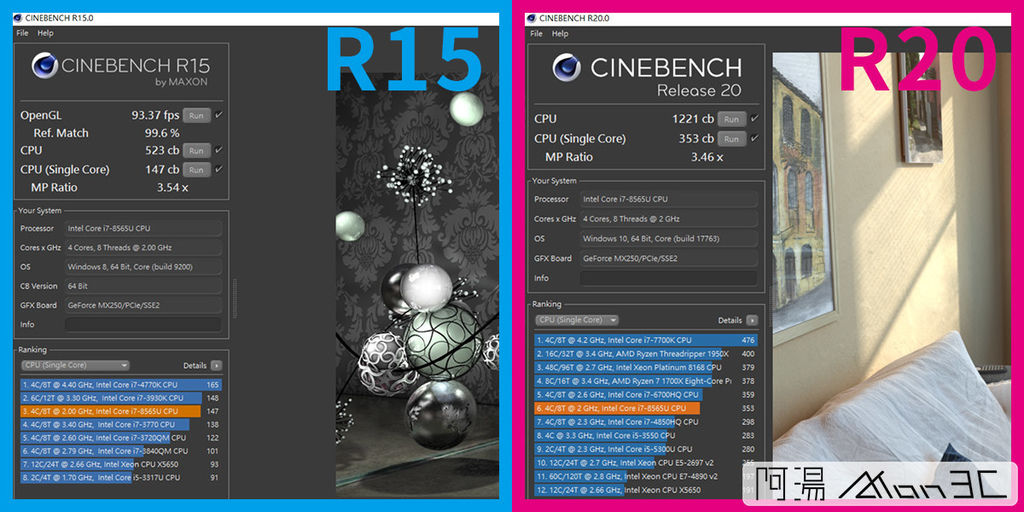Toggle the OpenGL checkbox in R15

219,116
